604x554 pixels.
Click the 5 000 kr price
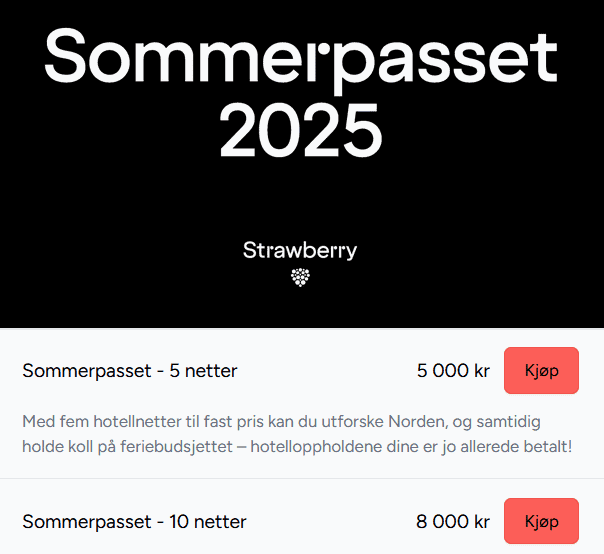point(453,371)
